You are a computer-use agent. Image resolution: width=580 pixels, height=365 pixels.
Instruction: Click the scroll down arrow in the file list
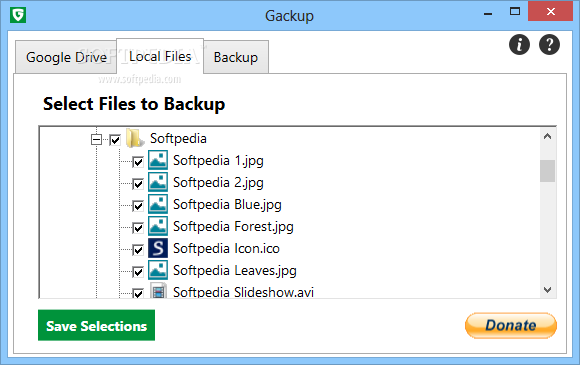547,290
